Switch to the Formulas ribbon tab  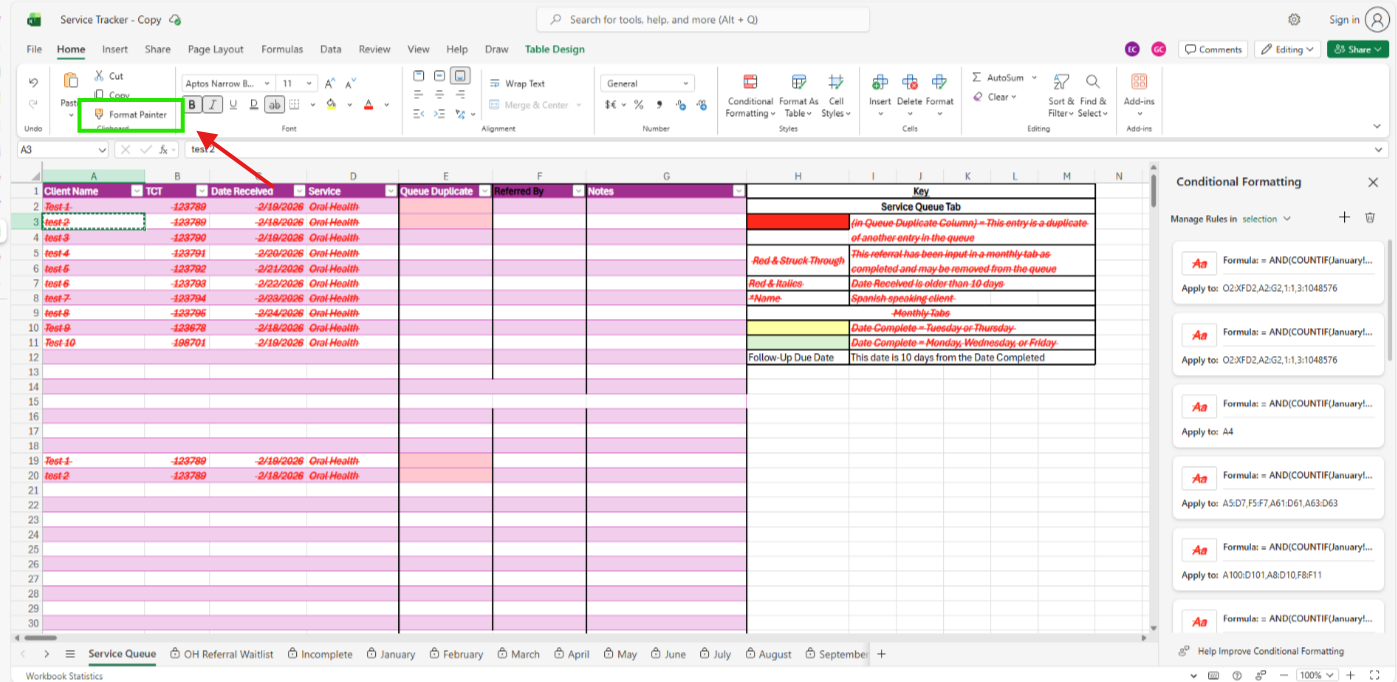pos(282,49)
